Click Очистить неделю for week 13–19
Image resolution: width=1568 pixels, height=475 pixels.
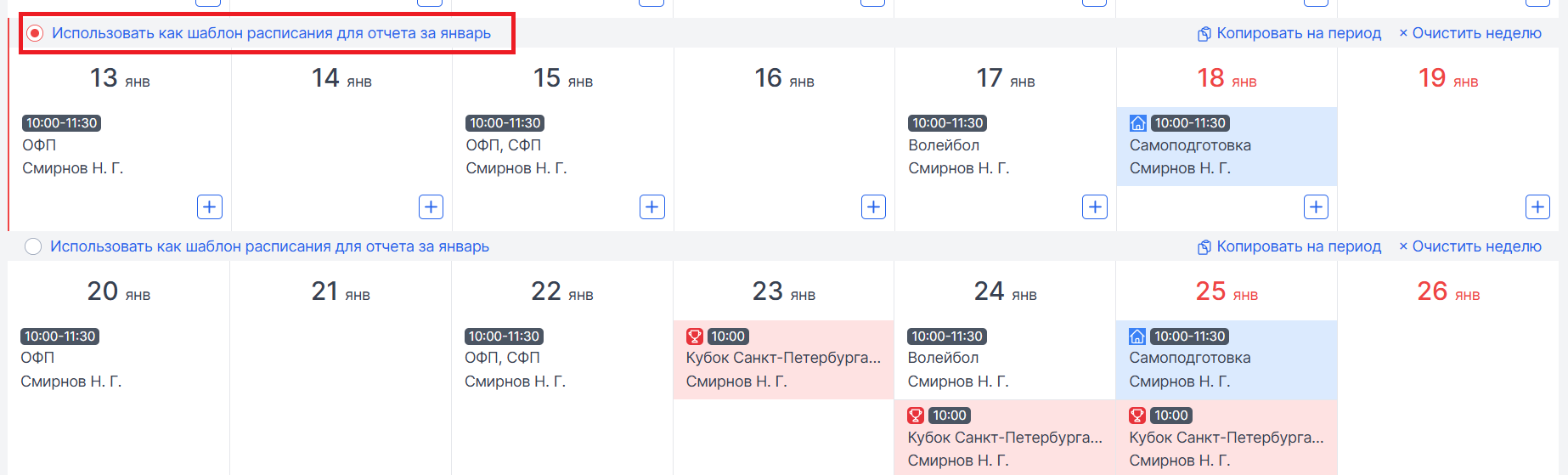click(x=1470, y=33)
